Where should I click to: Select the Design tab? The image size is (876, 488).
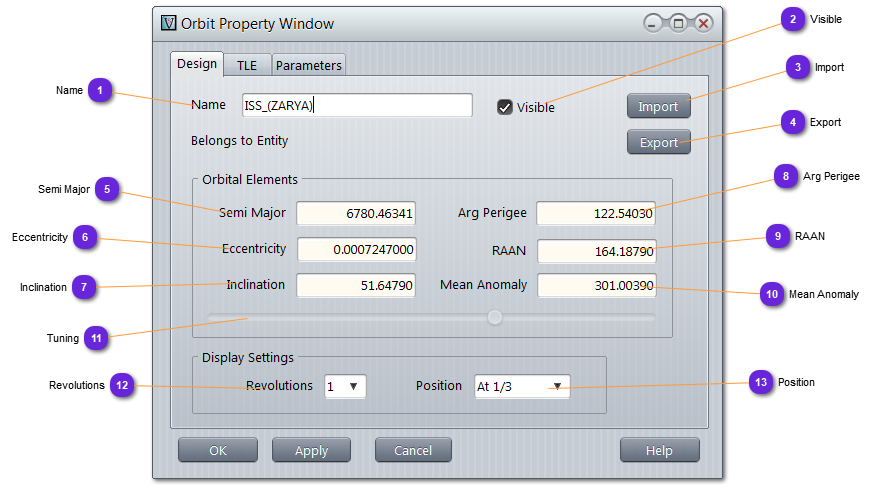(196, 64)
